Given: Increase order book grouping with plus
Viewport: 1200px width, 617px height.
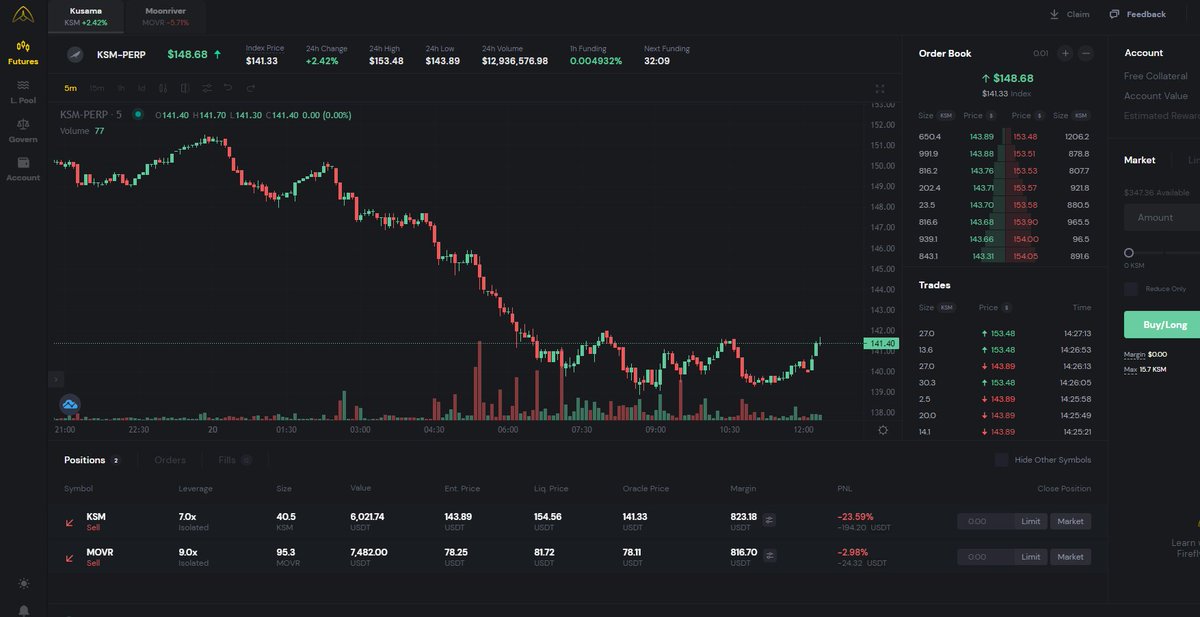Looking at the screenshot, I should 1066,53.
